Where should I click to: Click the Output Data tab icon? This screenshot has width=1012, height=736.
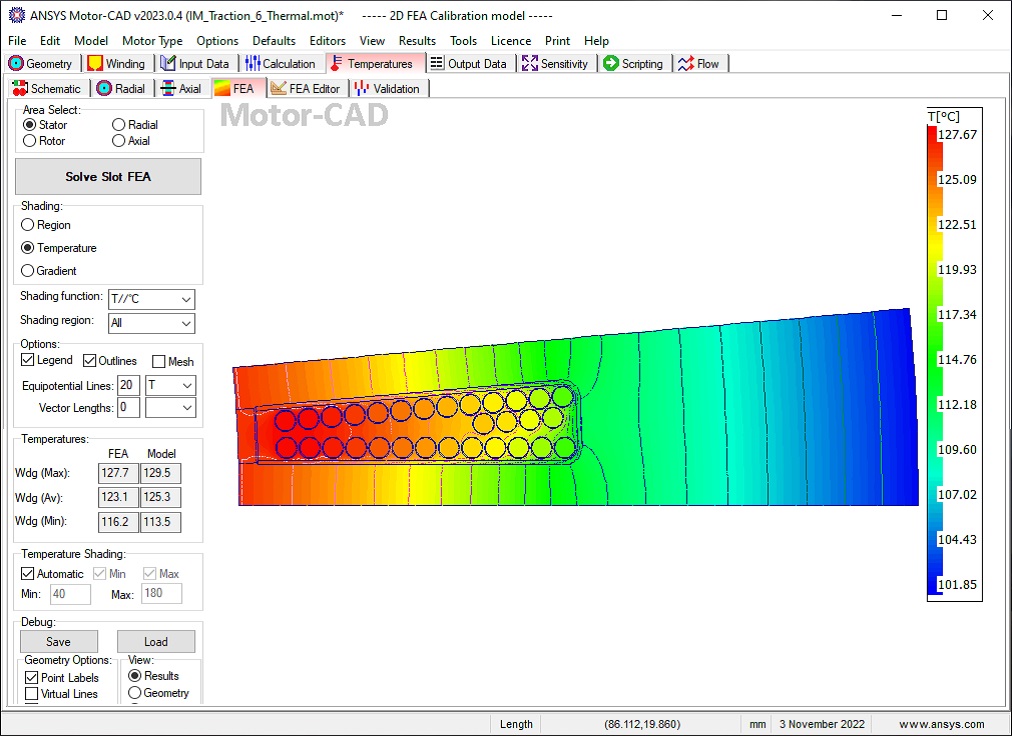pos(437,63)
